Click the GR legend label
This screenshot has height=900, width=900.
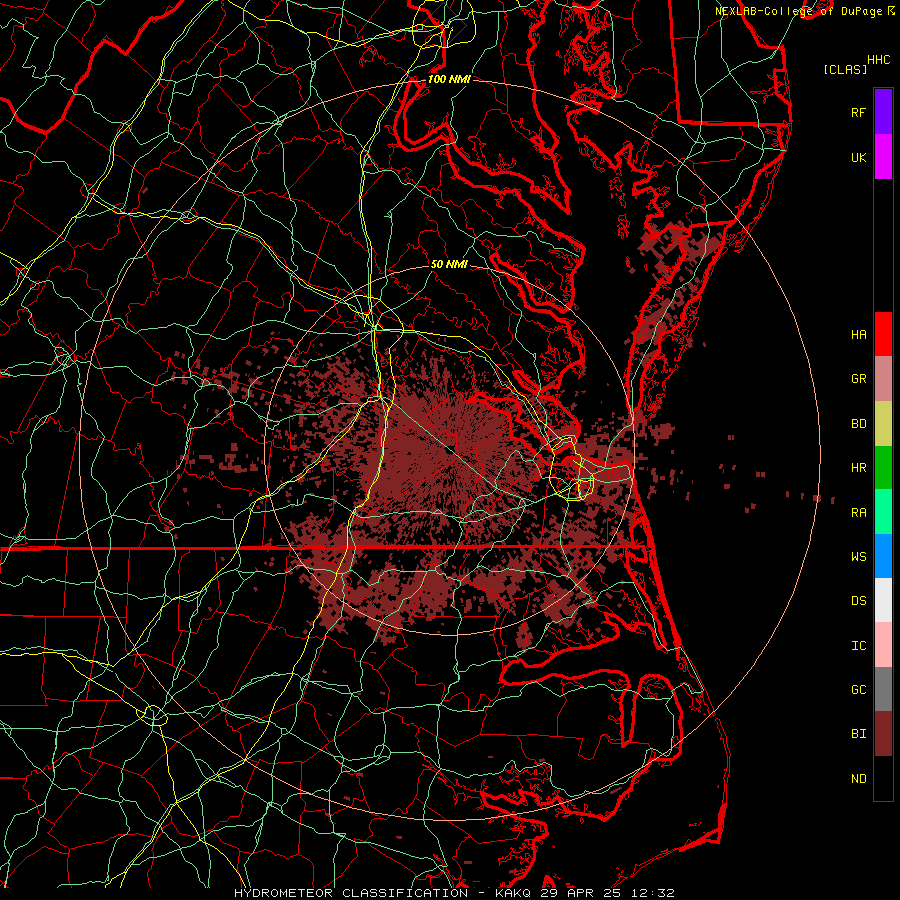point(858,379)
